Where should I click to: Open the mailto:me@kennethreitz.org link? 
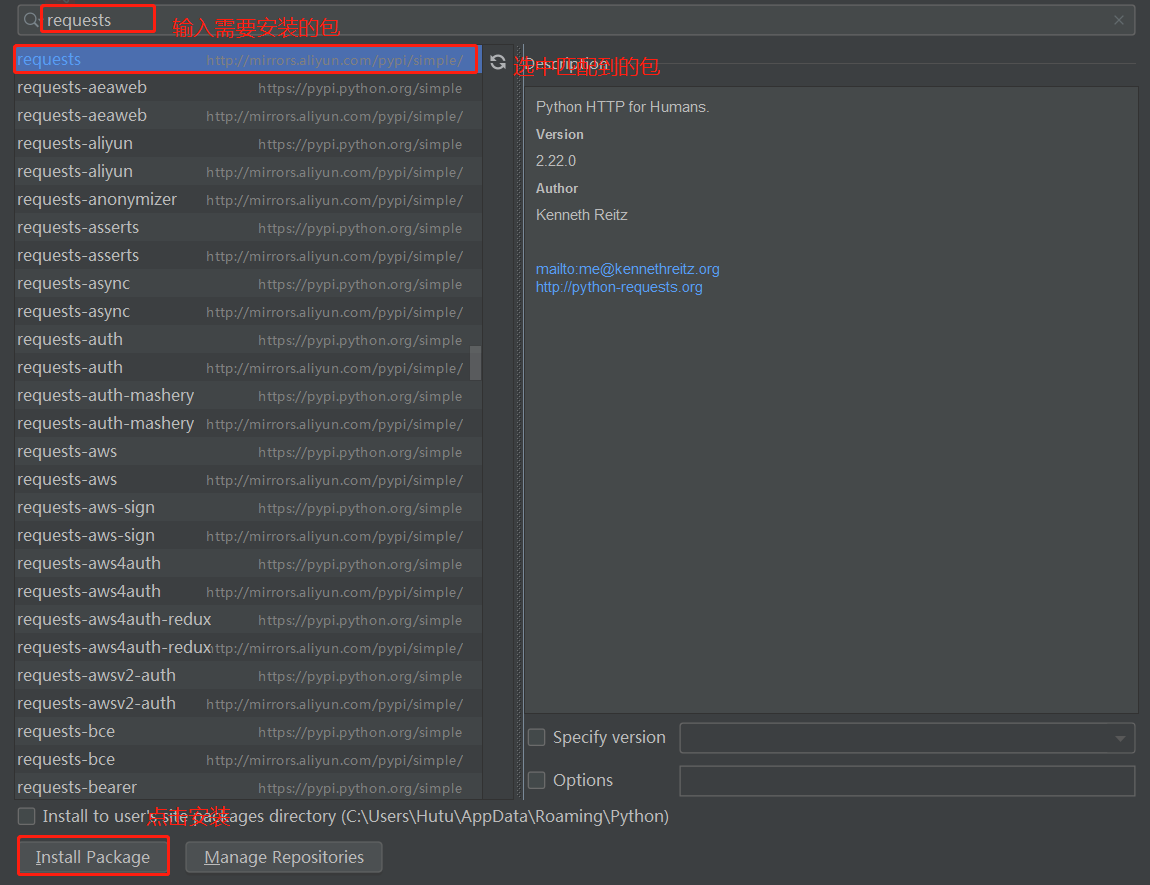(627, 269)
